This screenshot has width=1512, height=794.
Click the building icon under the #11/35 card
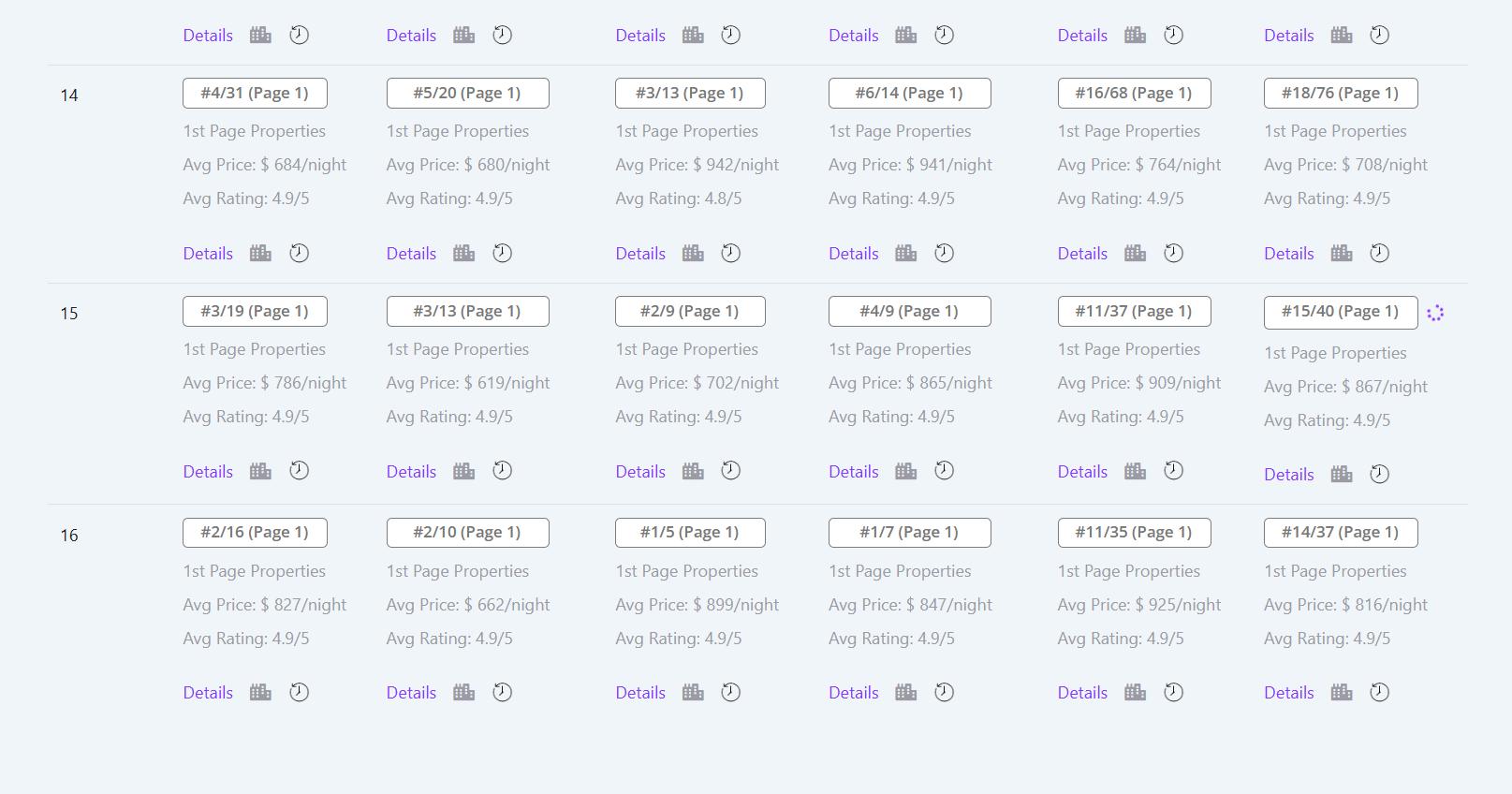(1136, 692)
